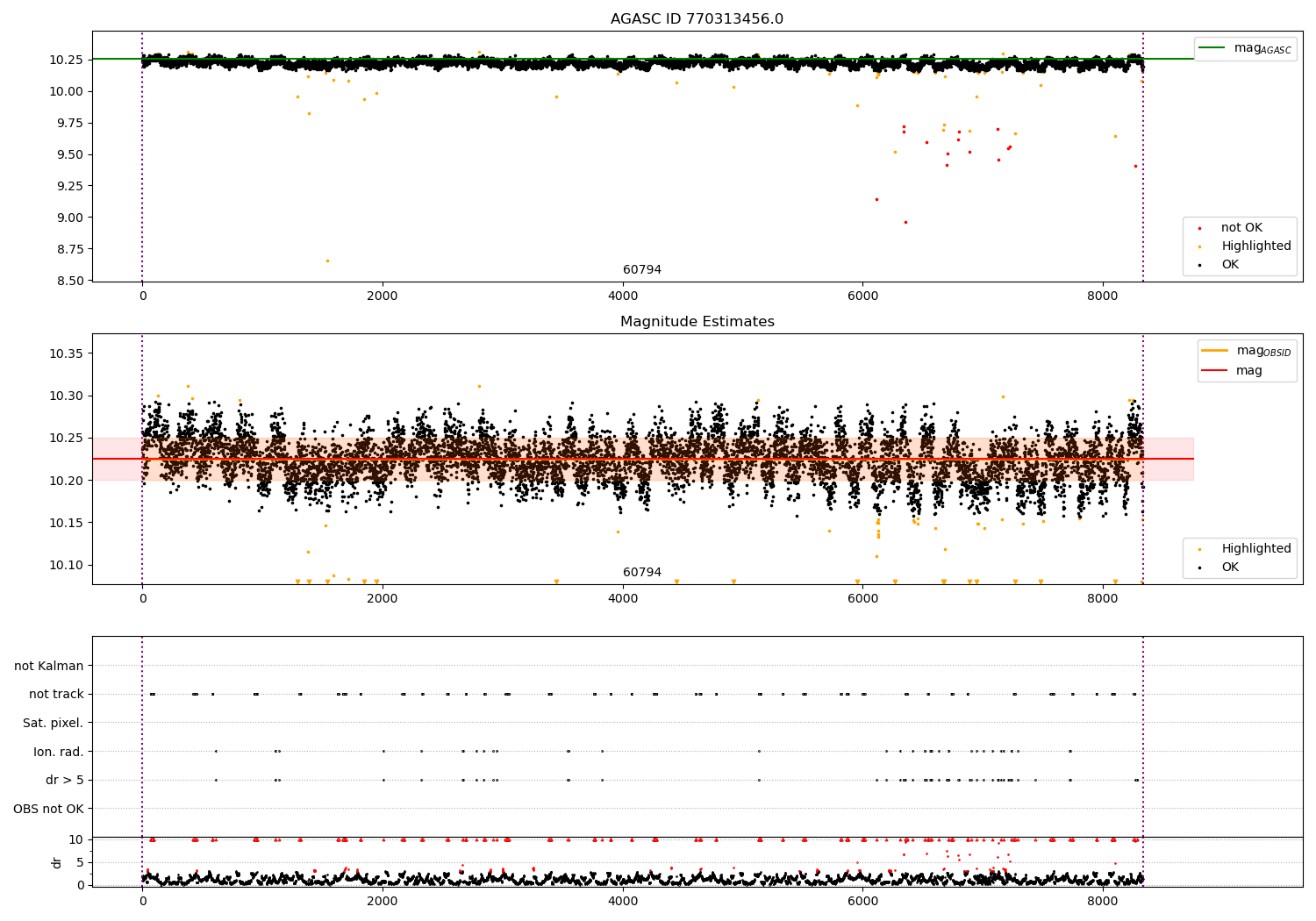Viewport: 1316px width, 921px height.
Task: Click the "10.20" y-axis tick in middle plot
Action: pyautogui.click(x=66, y=481)
